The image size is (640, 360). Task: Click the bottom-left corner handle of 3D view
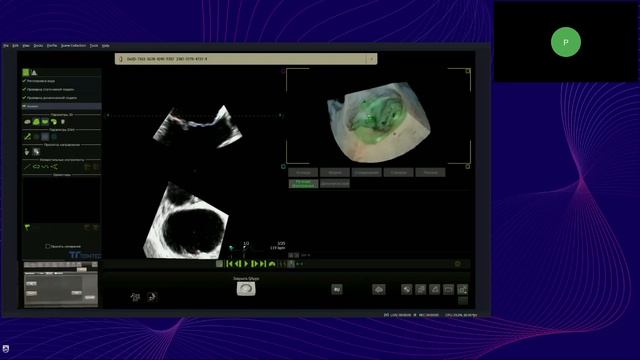[x=284, y=167]
